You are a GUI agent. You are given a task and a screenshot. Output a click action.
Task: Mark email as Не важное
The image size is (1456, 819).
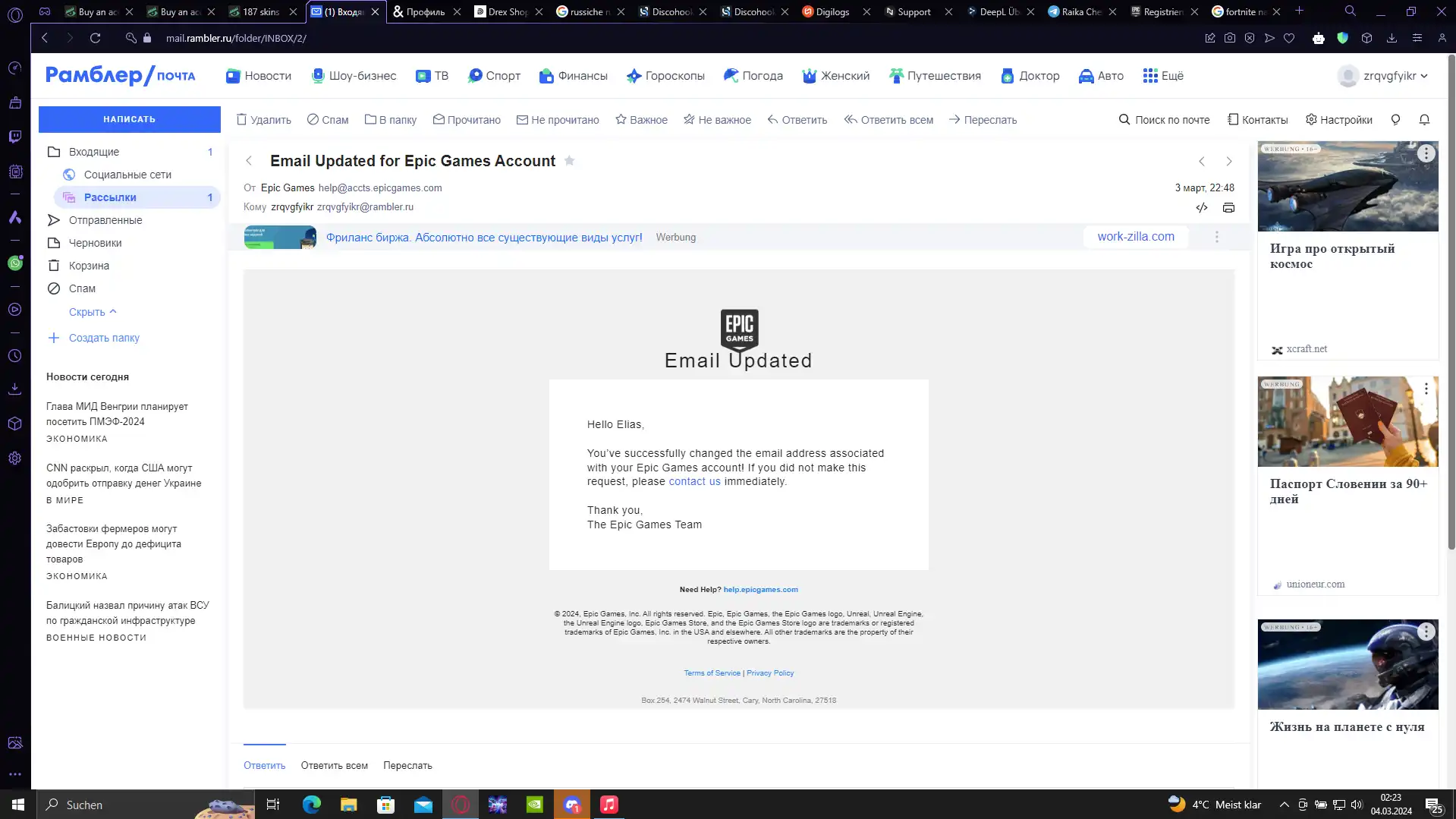click(x=717, y=120)
